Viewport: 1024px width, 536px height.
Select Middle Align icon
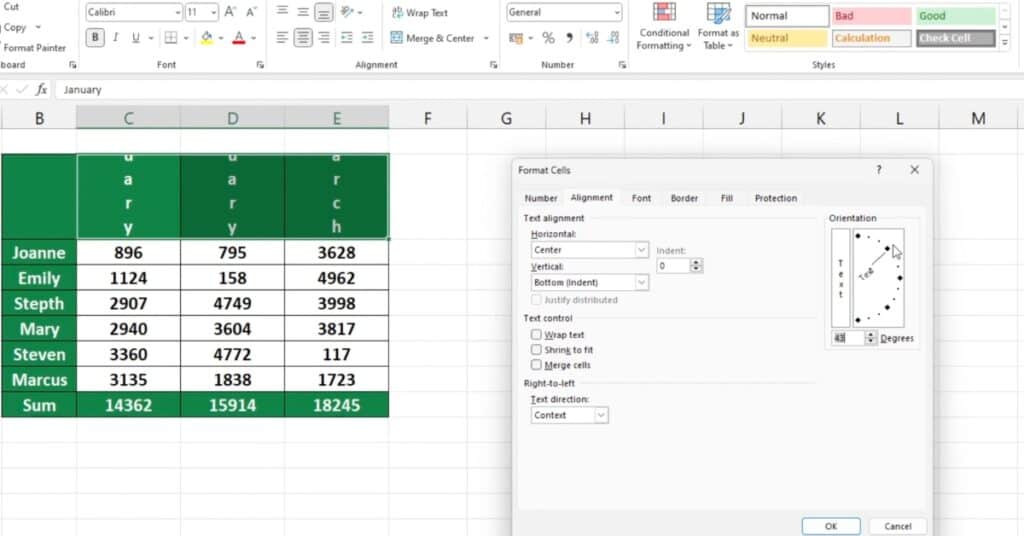coord(303,12)
